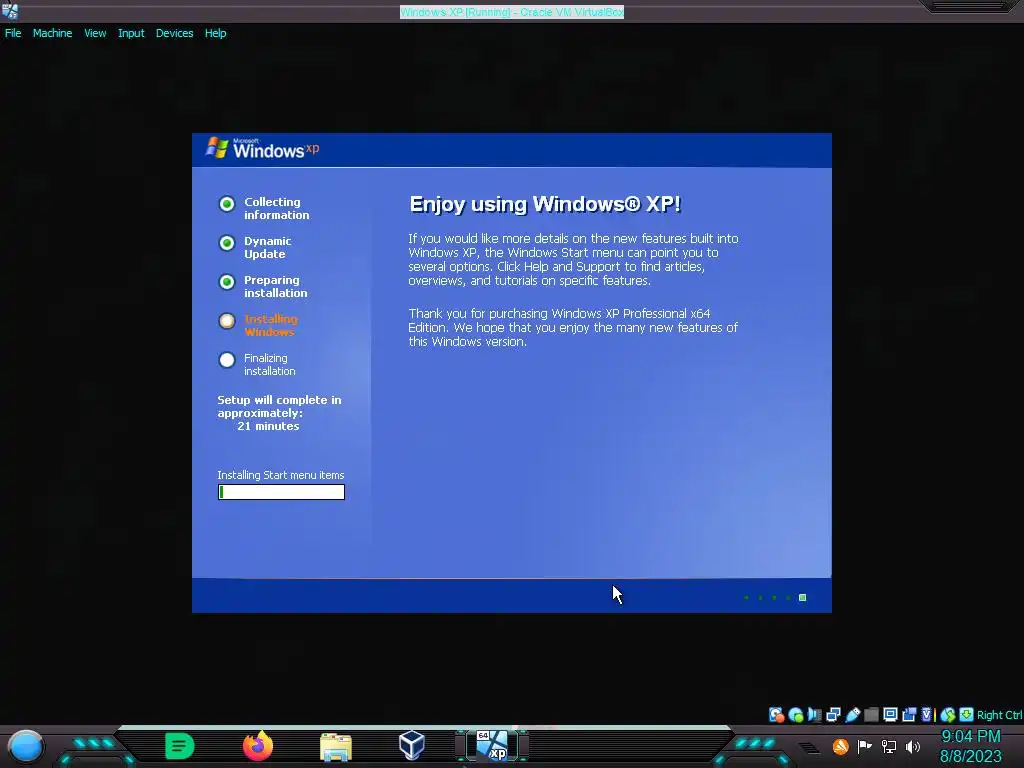Click the audio status indicator icon

coord(814,714)
